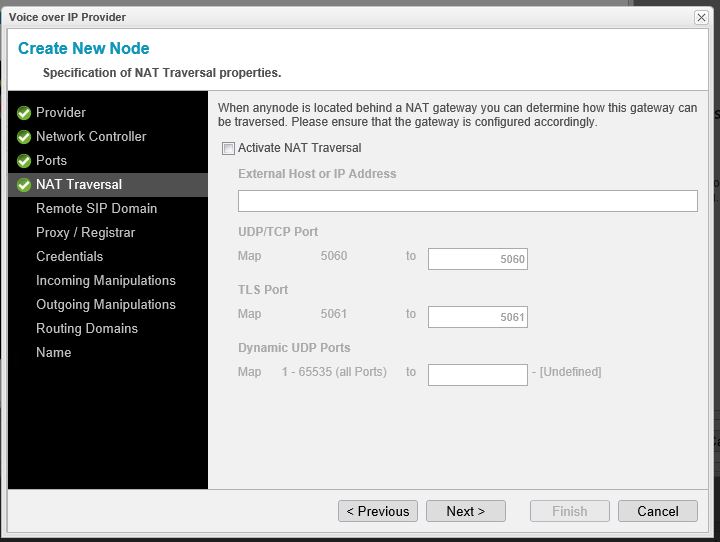Click the TLS Port mapping field
This screenshot has height=542, width=720.
pyautogui.click(x=477, y=317)
